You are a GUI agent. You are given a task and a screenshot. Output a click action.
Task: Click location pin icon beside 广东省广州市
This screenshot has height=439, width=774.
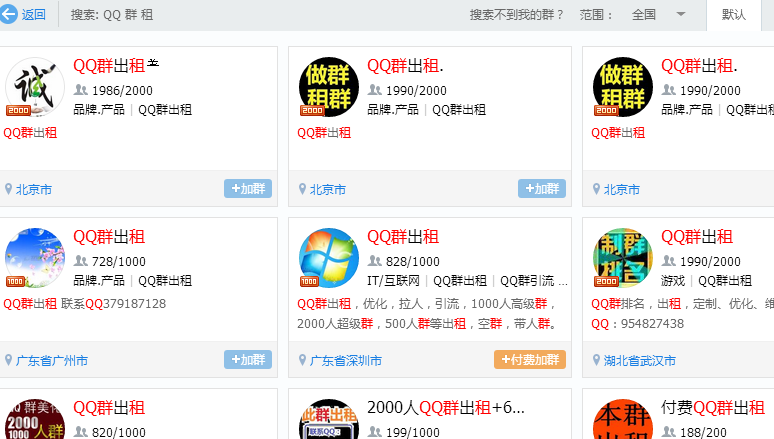click(x=8, y=359)
